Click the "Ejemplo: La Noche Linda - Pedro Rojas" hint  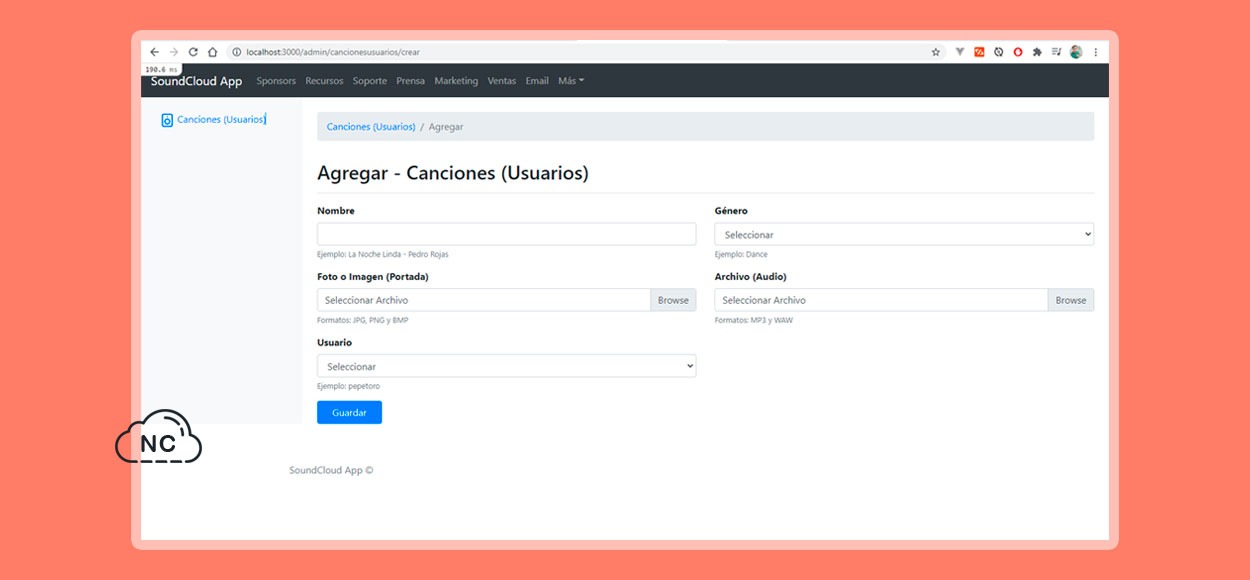point(383,255)
